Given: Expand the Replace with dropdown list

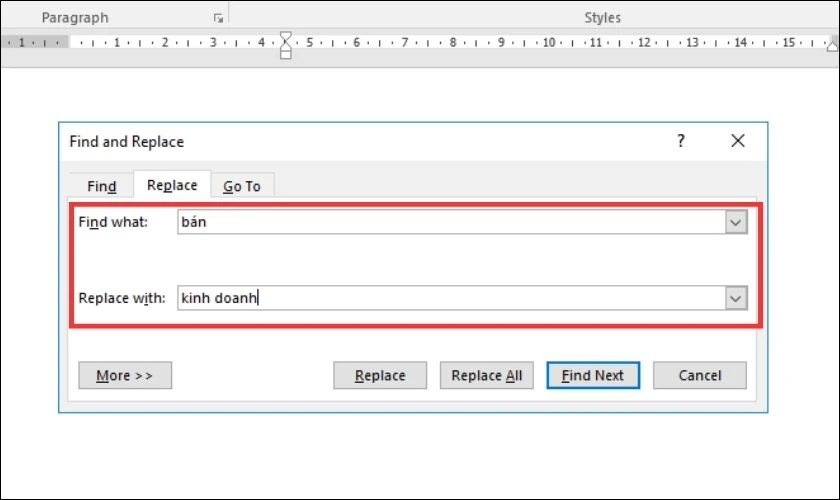Looking at the screenshot, I should click(736, 298).
